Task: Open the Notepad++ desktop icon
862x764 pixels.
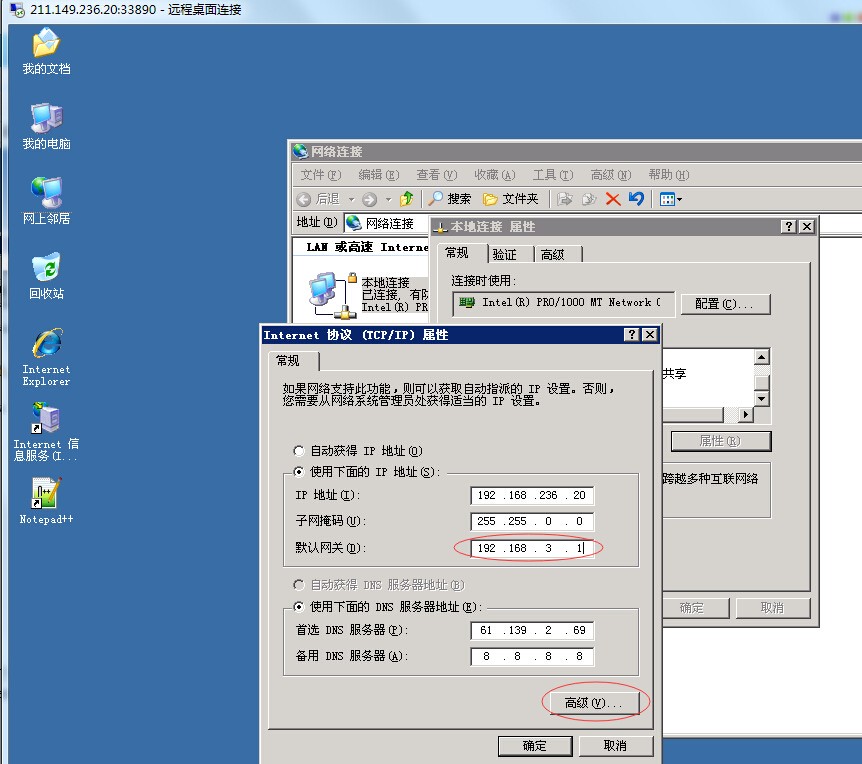Action: pos(46,495)
